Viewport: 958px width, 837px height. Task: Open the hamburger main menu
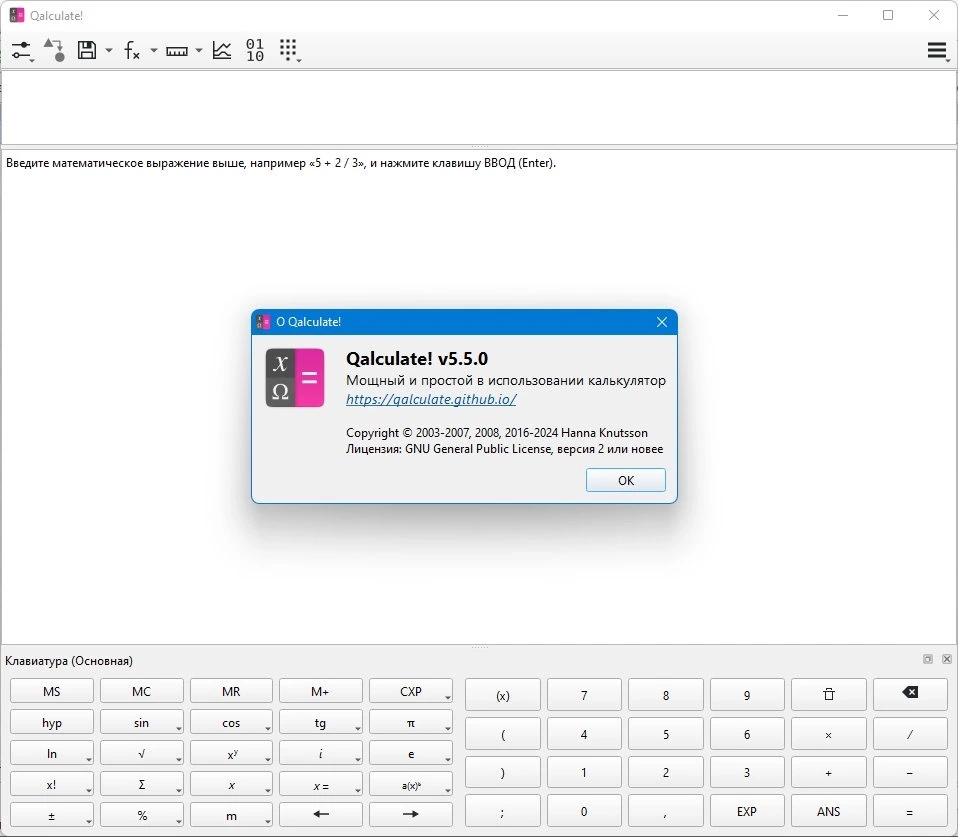pos(938,50)
